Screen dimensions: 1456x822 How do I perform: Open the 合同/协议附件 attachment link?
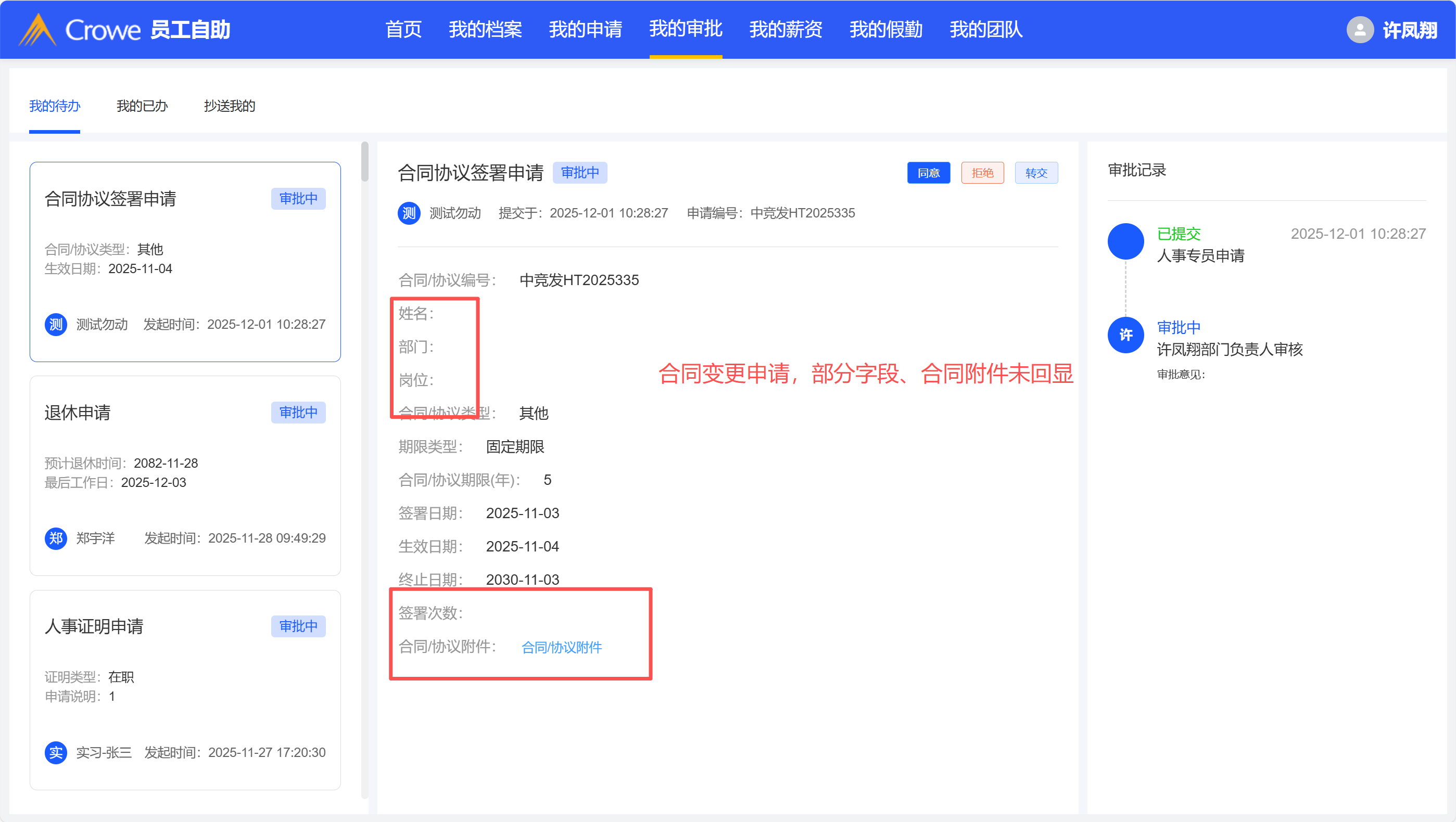tap(561, 647)
